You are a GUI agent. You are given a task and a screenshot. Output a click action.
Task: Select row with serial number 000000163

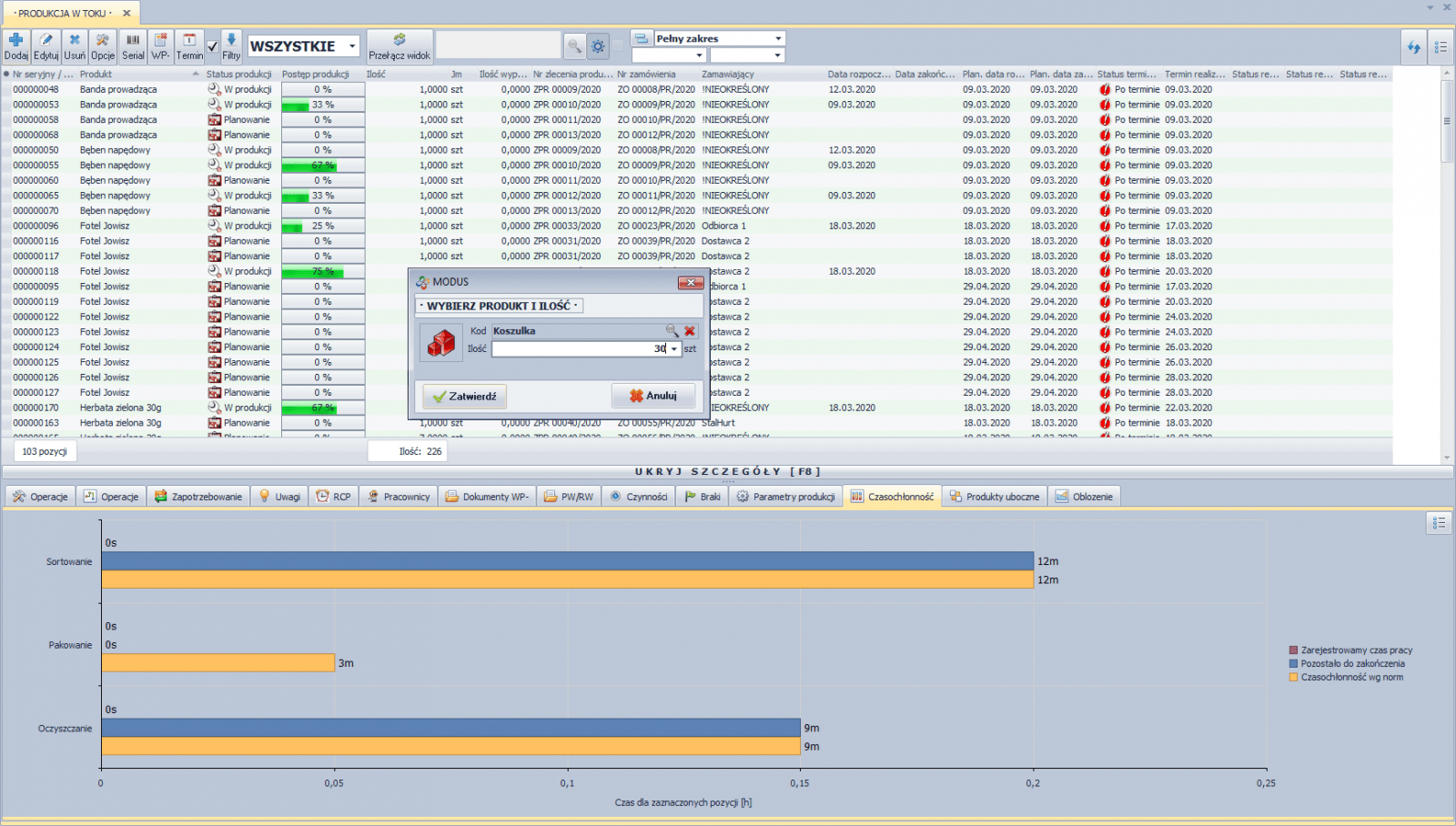(x=697, y=423)
